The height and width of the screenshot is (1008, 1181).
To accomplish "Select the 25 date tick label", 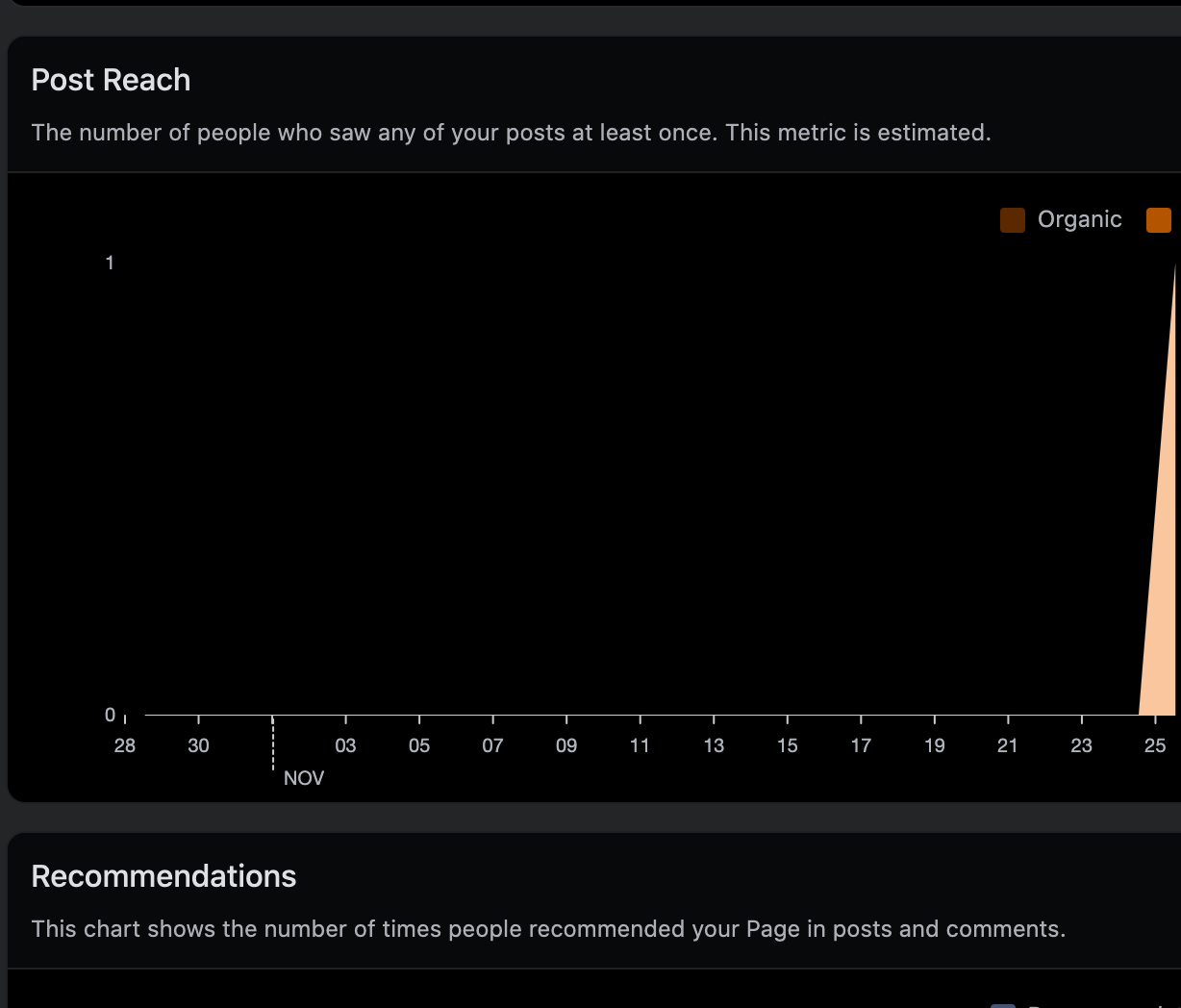I will click(x=1155, y=745).
